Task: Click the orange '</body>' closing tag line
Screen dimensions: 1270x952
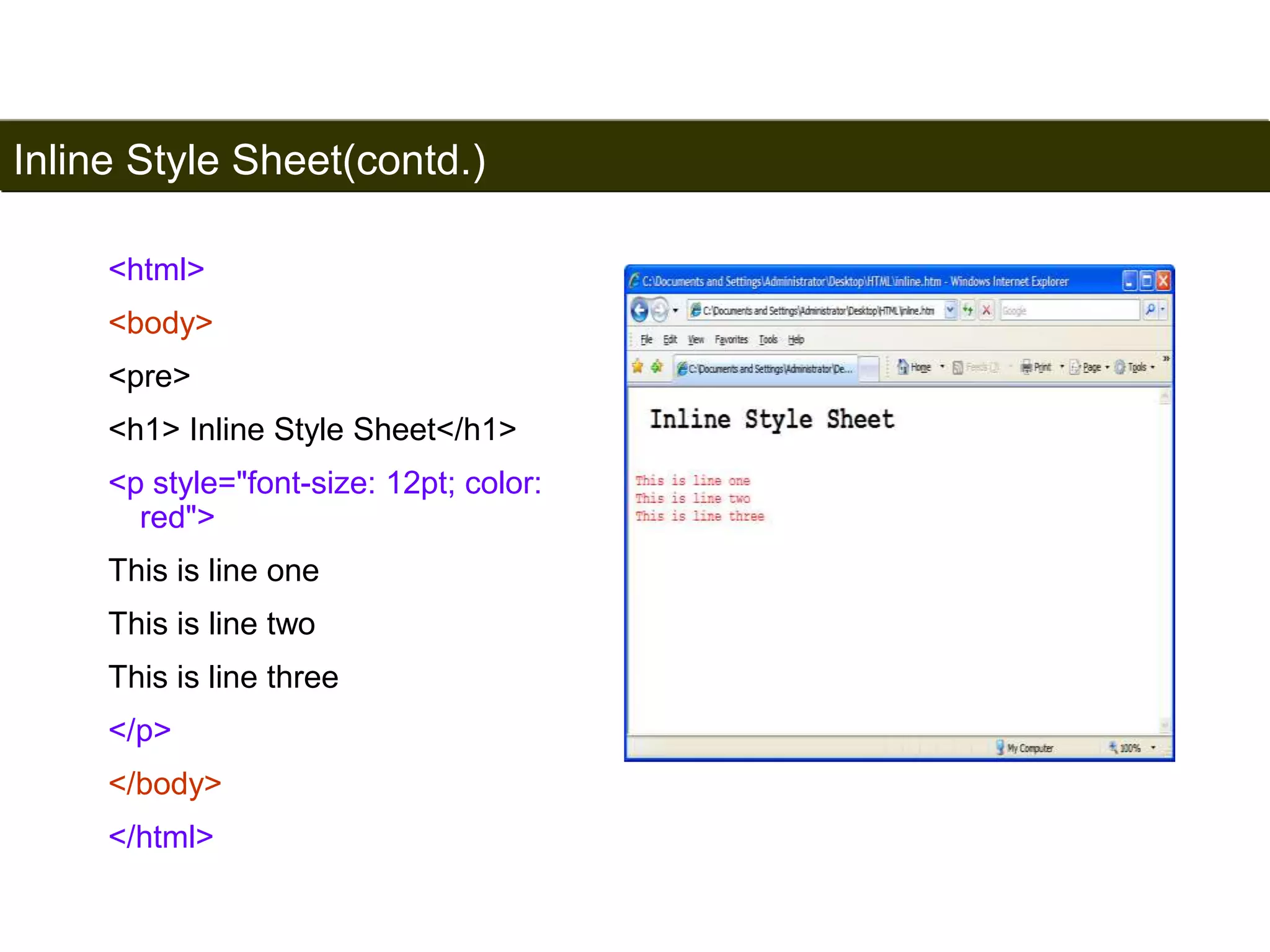Action: 165,783
